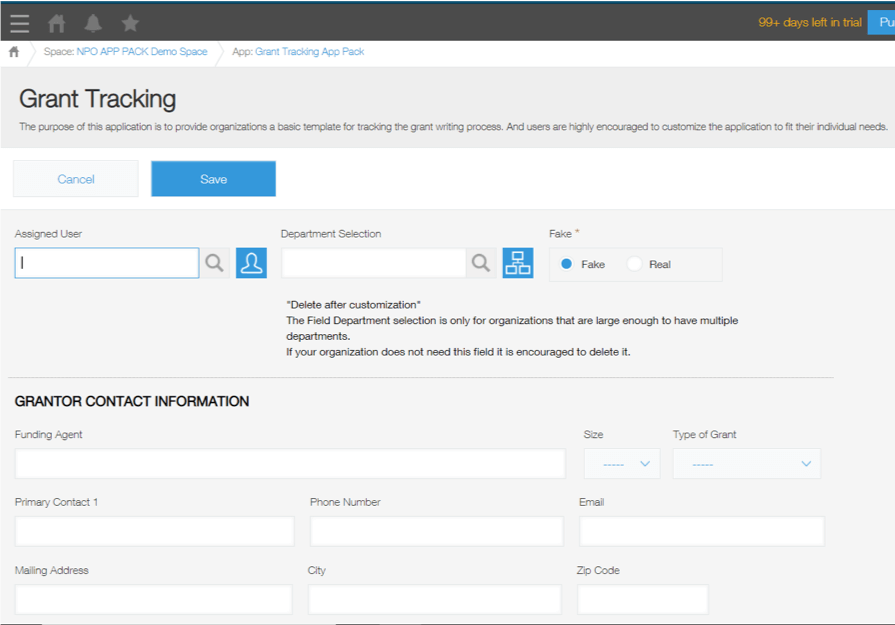Open NPO APP PACK Demo Space link
Viewport: 895px width, 625px height.
tap(142, 52)
